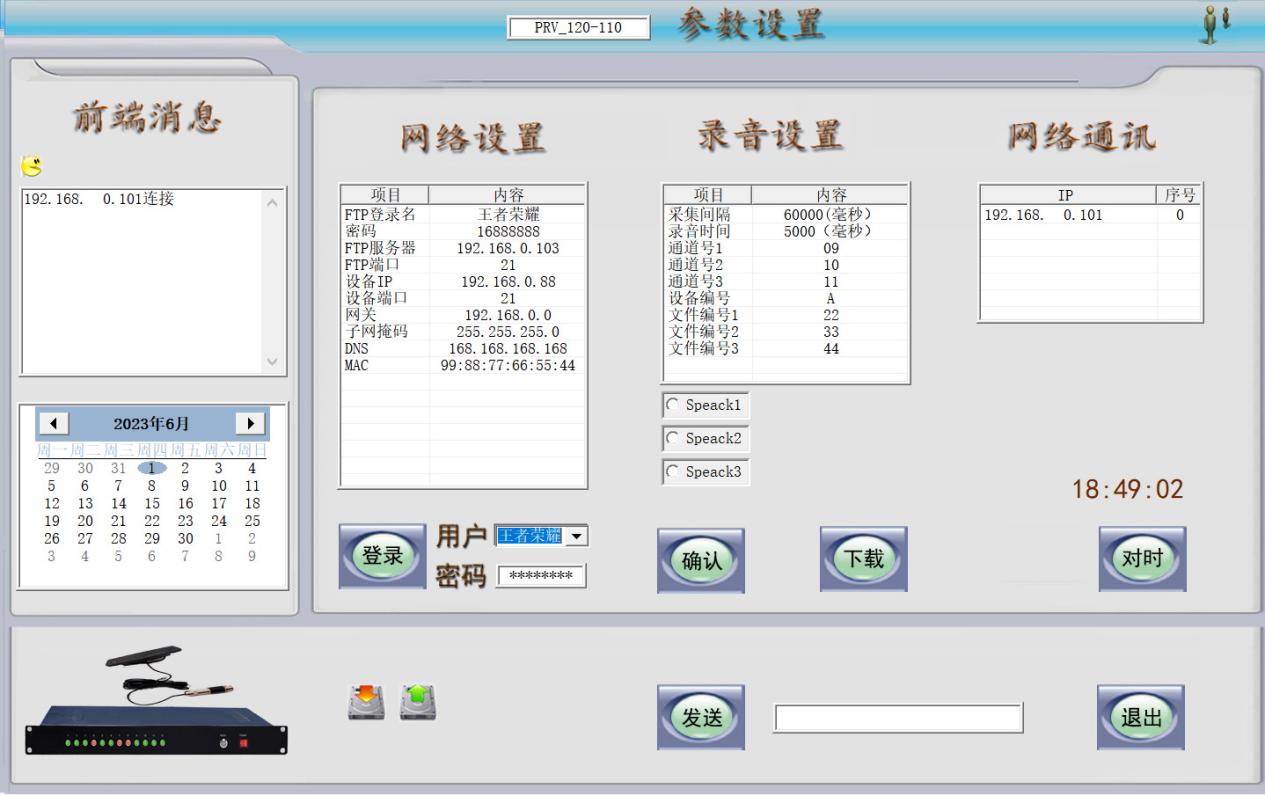Click the user figure icon at top right

(1214, 24)
